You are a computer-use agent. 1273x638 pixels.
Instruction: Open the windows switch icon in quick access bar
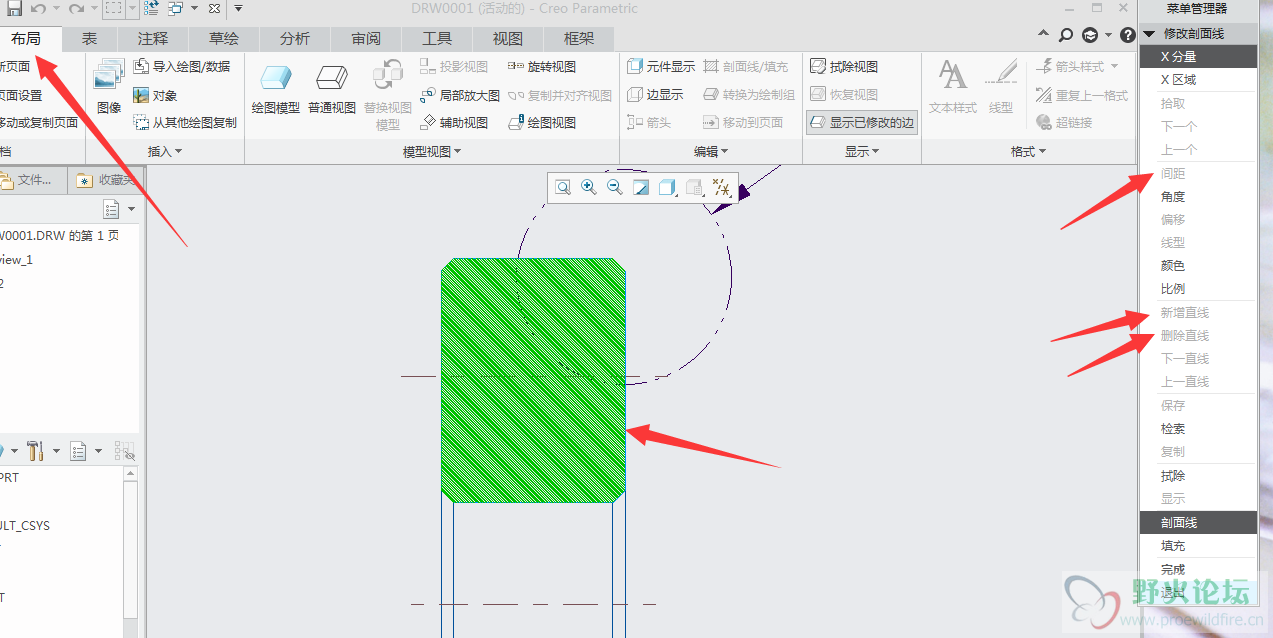(175, 8)
